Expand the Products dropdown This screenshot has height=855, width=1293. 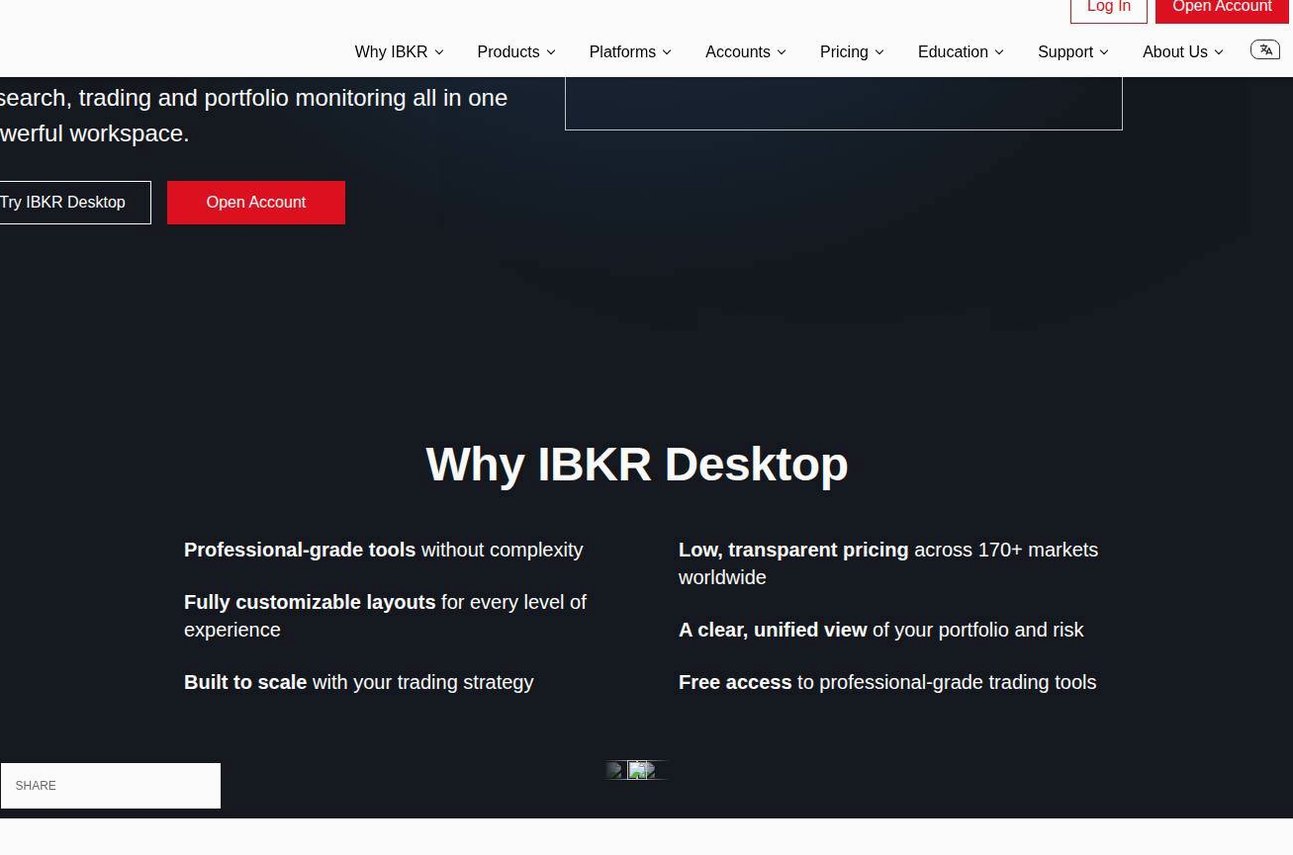[516, 52]
